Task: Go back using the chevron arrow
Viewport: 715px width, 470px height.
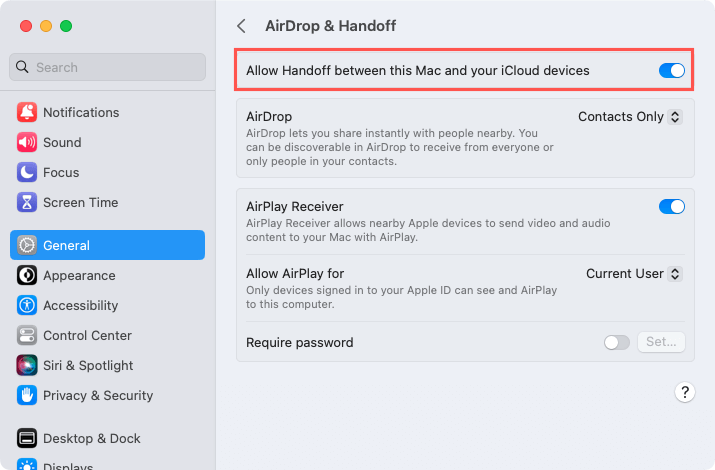Action: (x=242, y=26)
